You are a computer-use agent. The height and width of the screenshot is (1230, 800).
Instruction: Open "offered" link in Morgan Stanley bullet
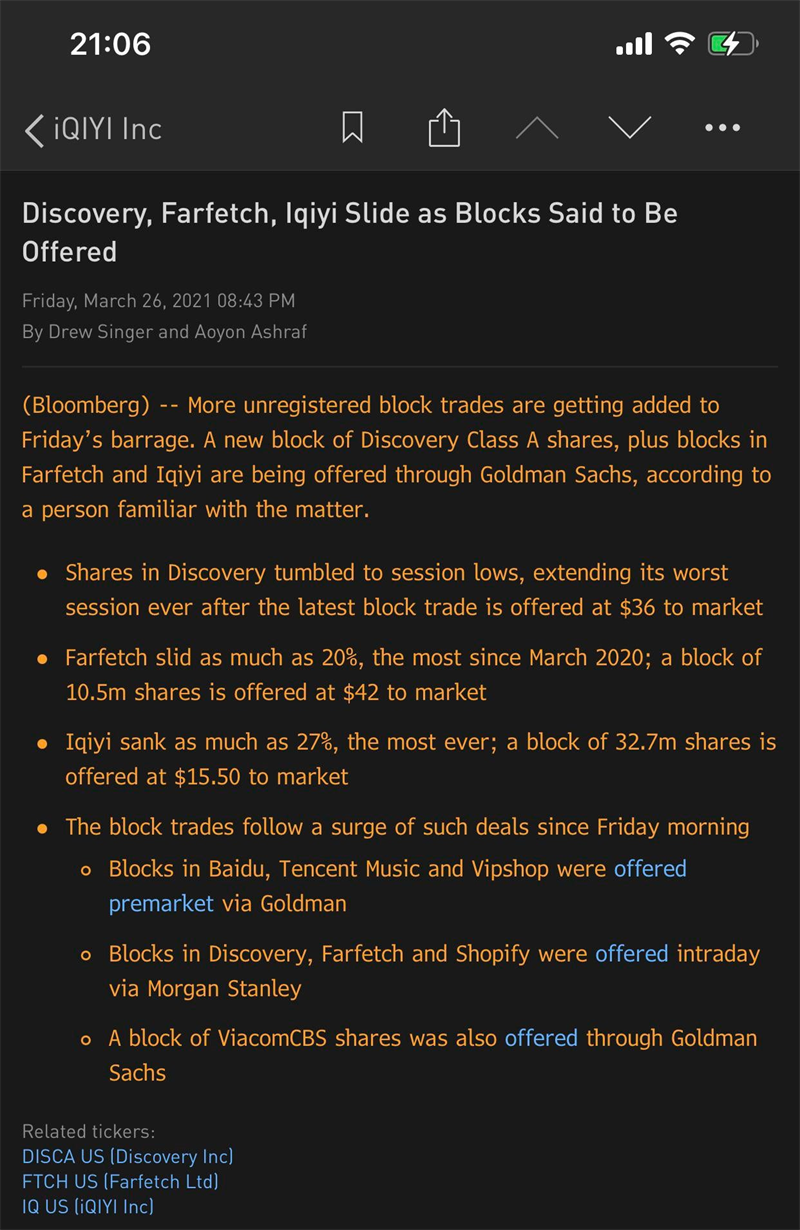coord(631,954)
